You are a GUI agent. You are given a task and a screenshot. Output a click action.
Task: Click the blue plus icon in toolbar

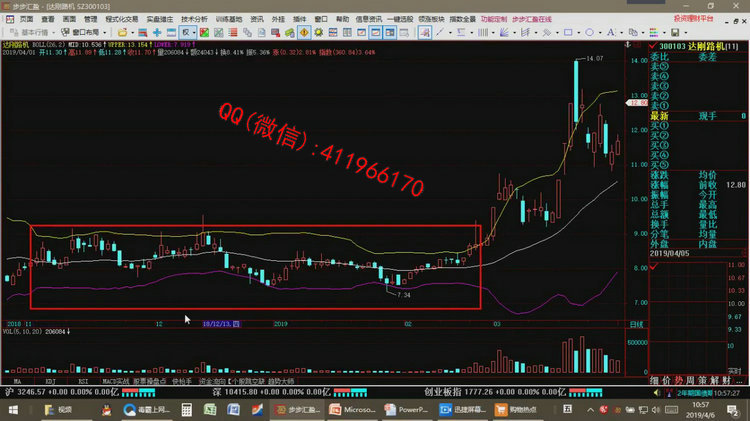(x=157, y=31)
